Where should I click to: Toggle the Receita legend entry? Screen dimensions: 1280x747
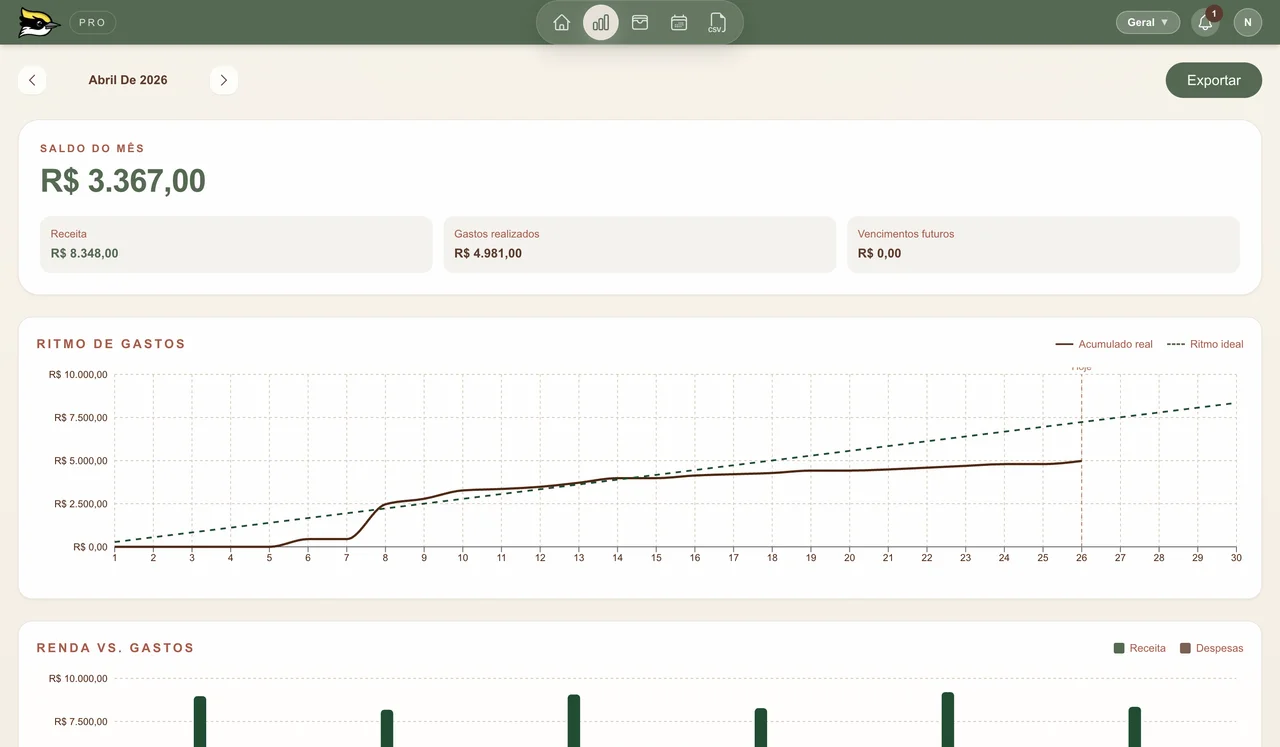[1140, 648]
